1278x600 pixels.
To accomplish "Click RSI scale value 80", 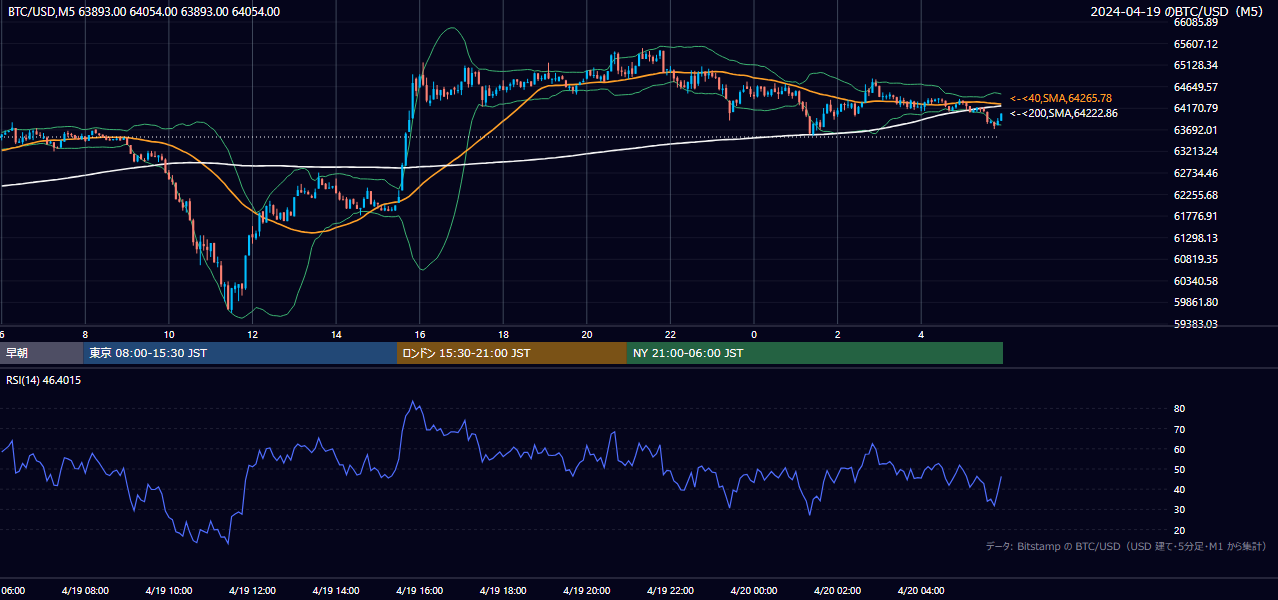I will point(1179,409).
